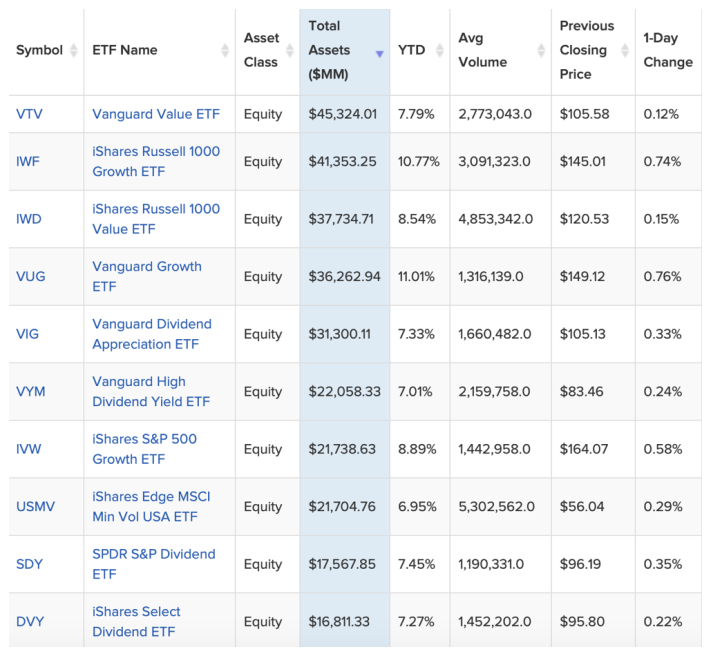
Task: Select total assets value $31,300.11
Action: point(339,334)
